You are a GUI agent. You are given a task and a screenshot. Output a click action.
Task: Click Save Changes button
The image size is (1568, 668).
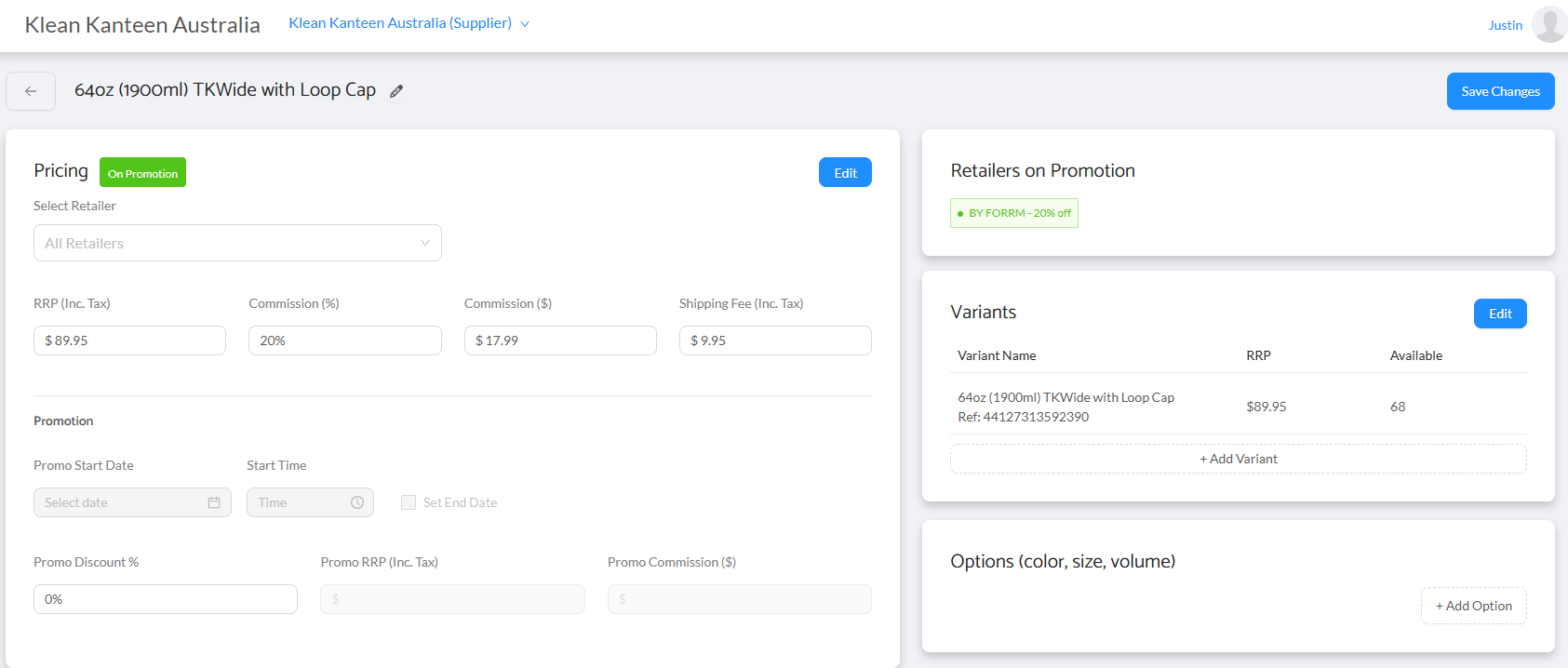pos(1500,91)
